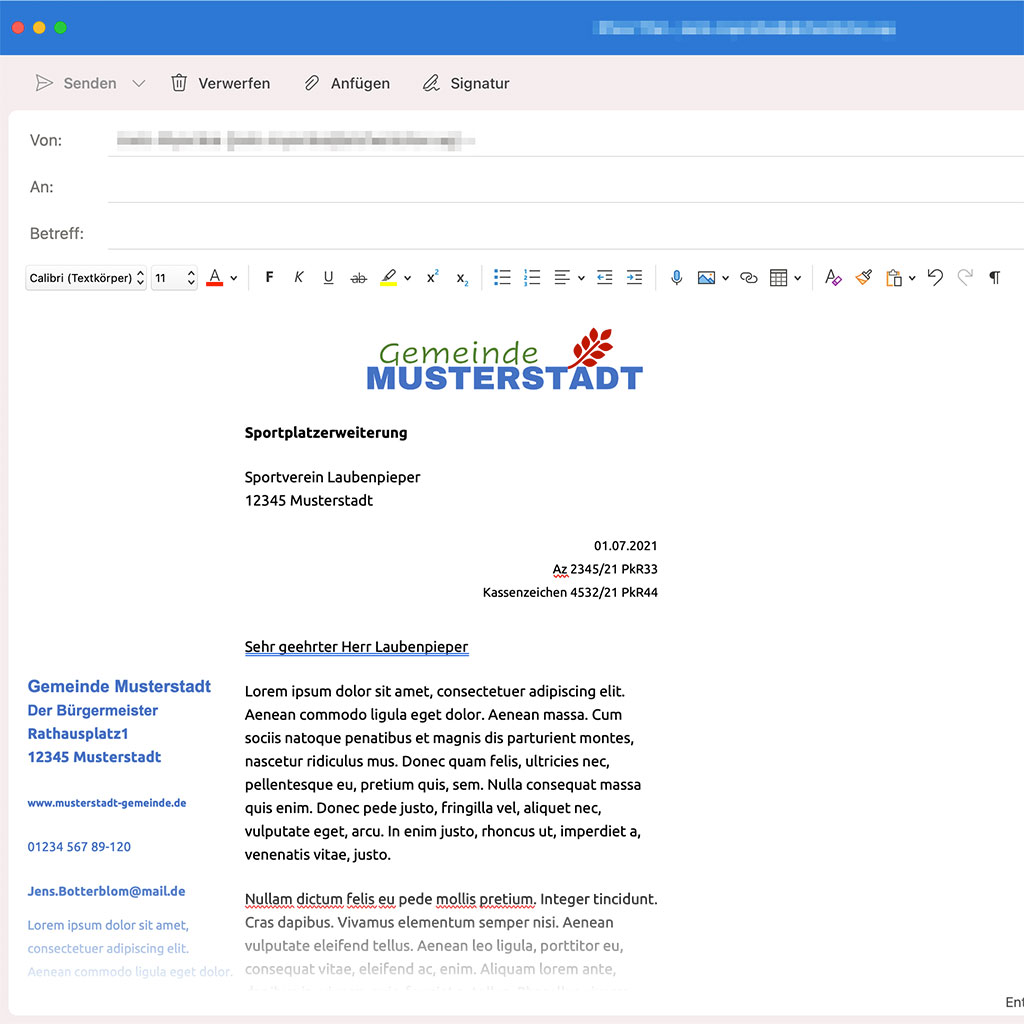This screenshot has height=1024, width=1024.
Task: Clear formatting with eraser-A icon
Action: [833, 278]
